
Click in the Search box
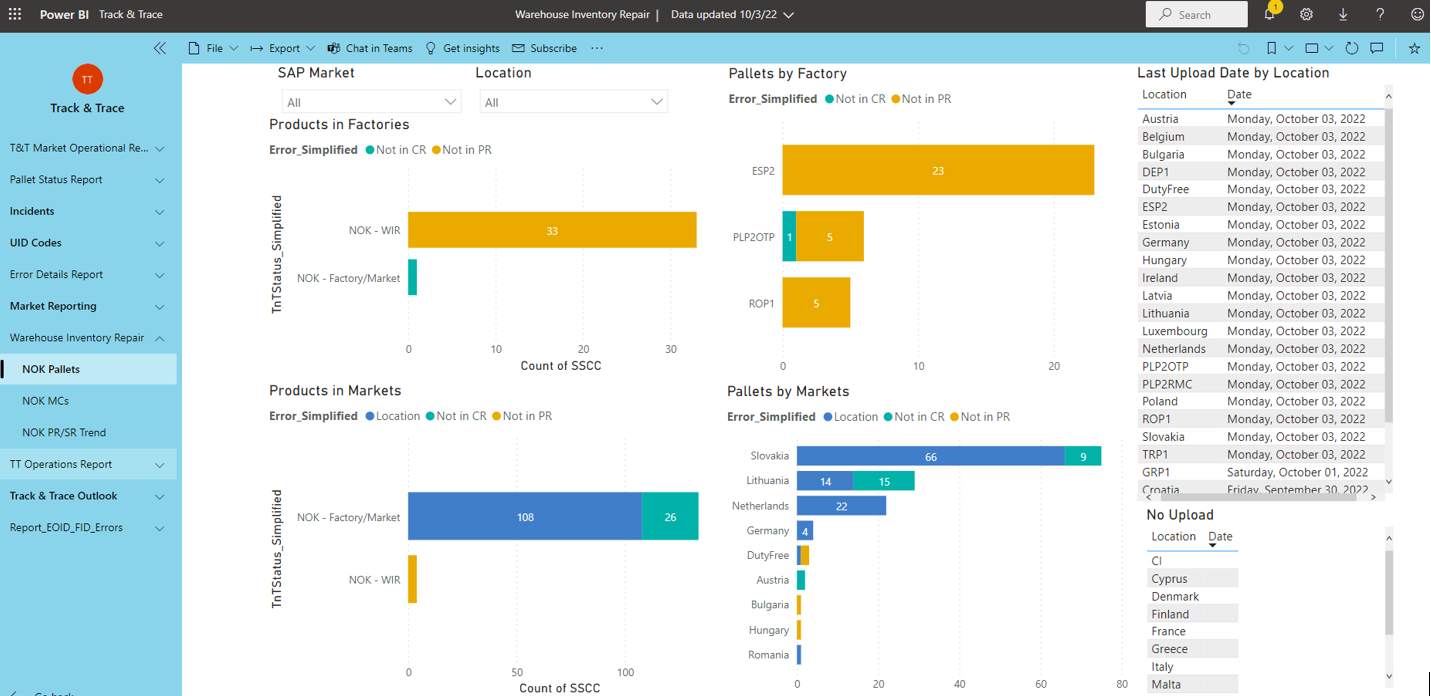click(x=1196, y=15)
